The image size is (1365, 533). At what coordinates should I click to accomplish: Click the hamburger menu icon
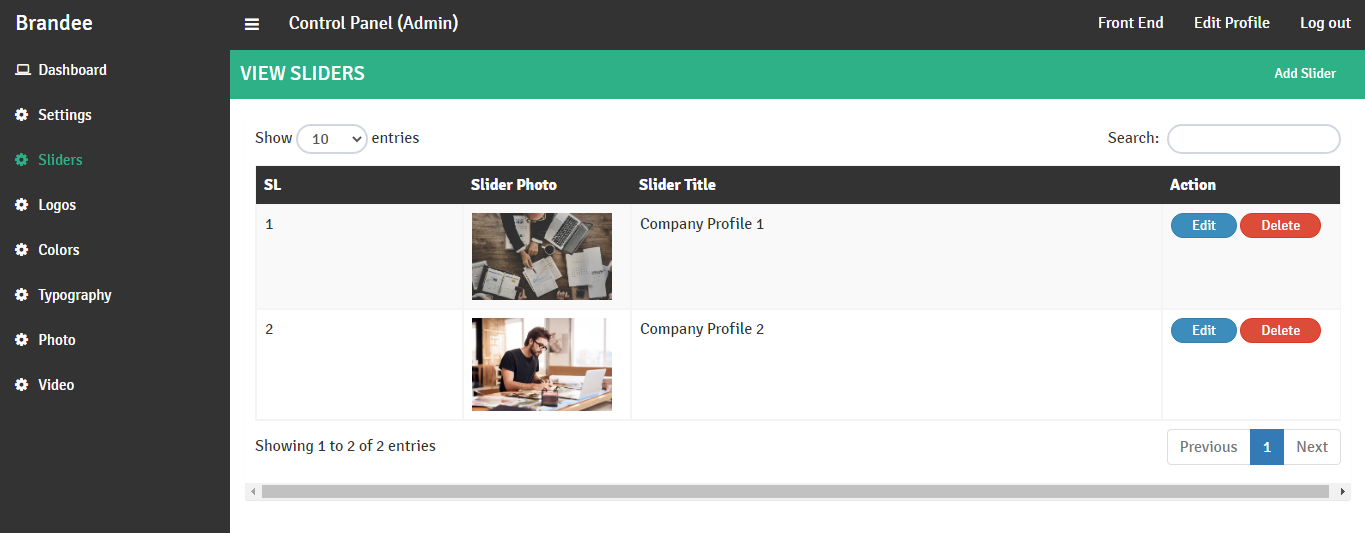pyautogui.click(x=252, y=24)
